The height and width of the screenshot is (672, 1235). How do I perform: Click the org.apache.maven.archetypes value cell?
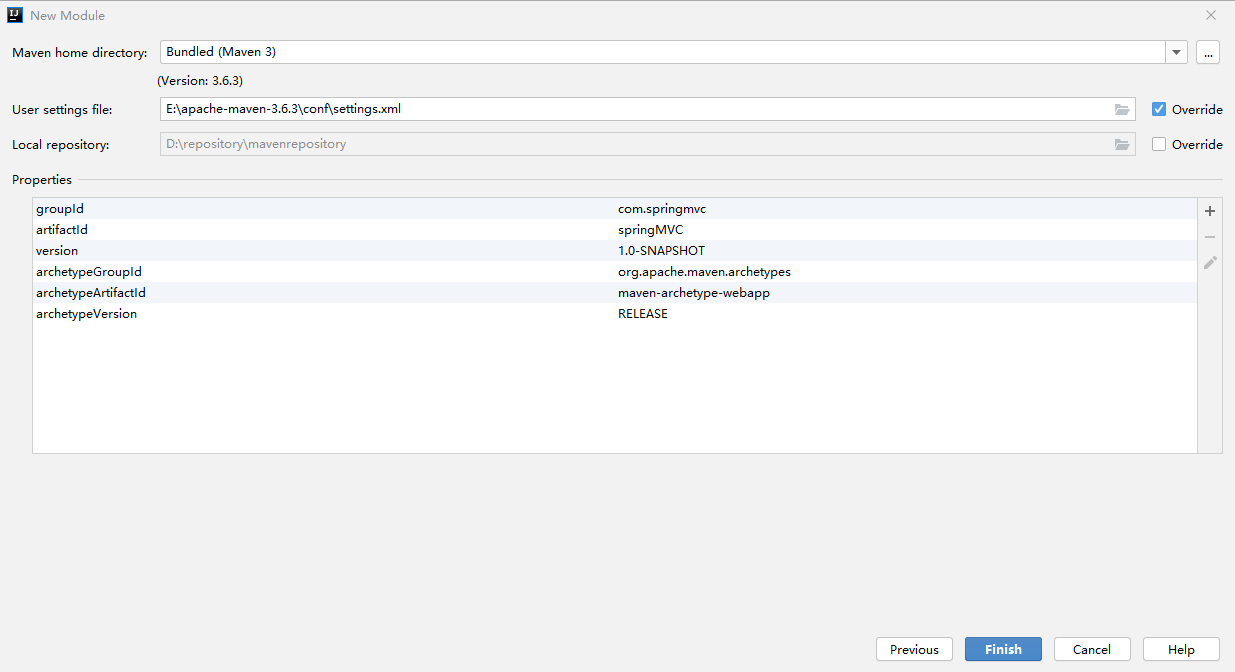pos(704,272)
